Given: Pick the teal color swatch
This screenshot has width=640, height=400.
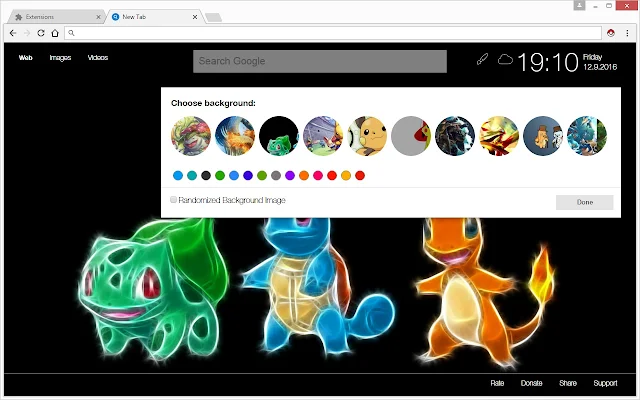Looking at the screenshot, I should point(192,176).
